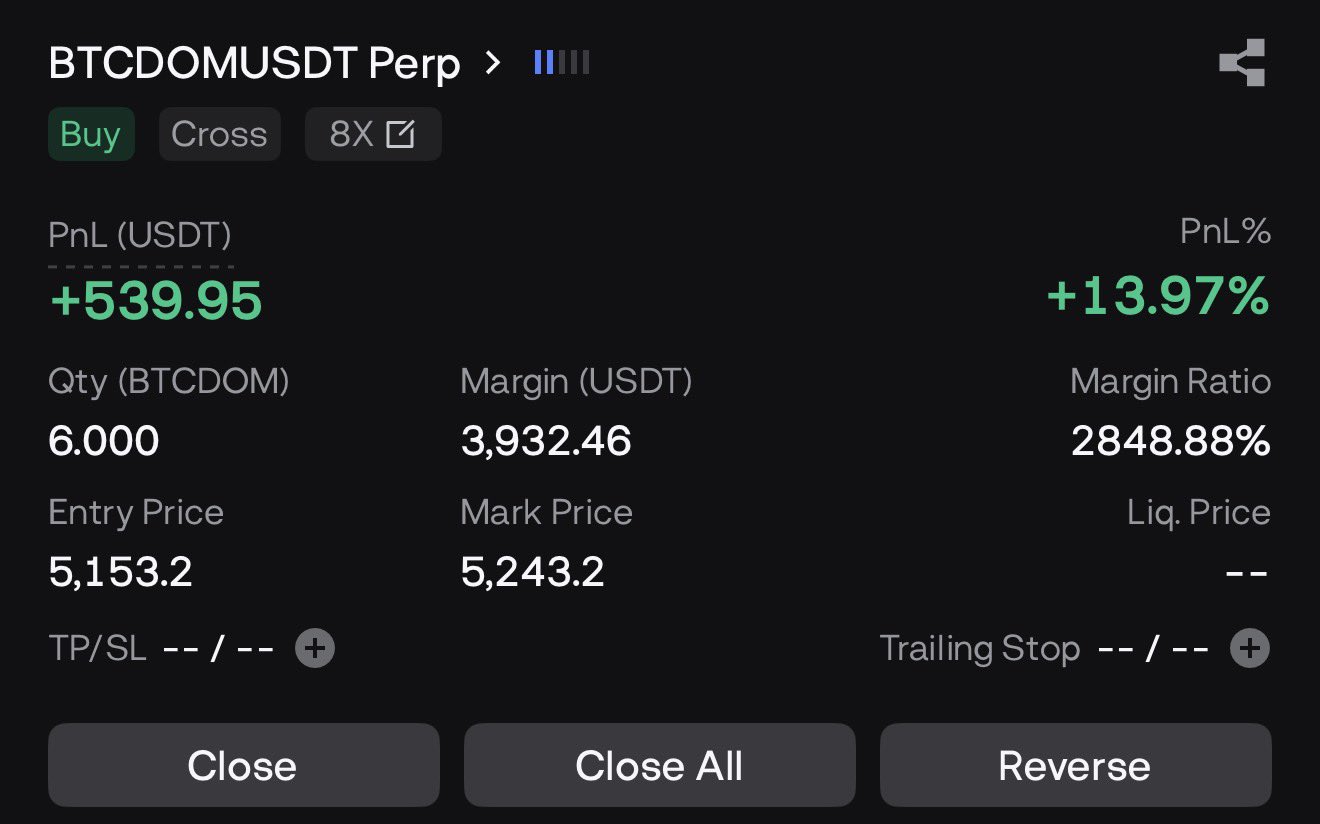This screenshot has height=824, width=1320.
Task: Tap the Trailing Stop label text
Action: coord(979,649)
